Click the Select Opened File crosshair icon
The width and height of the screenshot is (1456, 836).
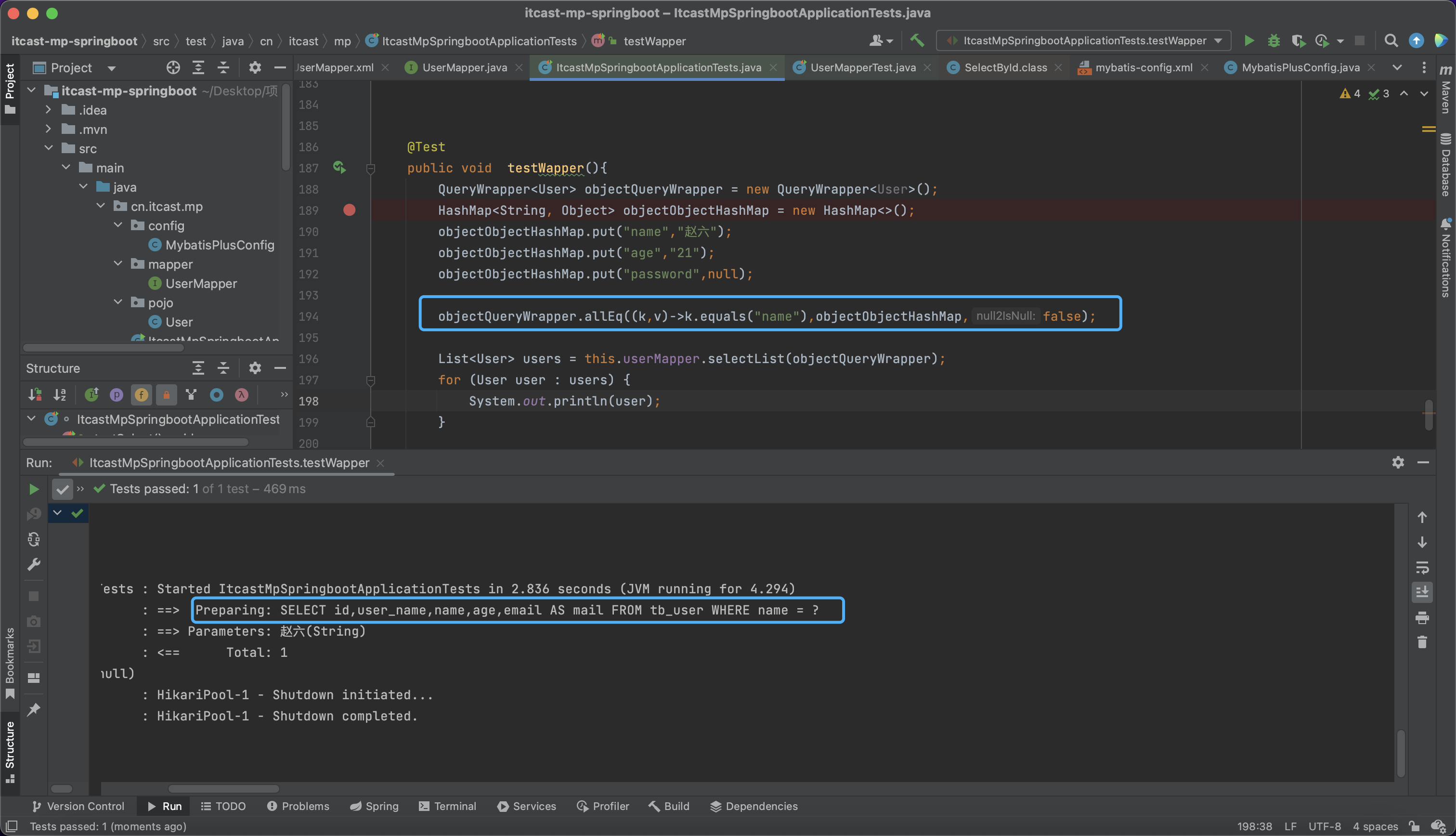pyautogui.click(x=173, y=68)
